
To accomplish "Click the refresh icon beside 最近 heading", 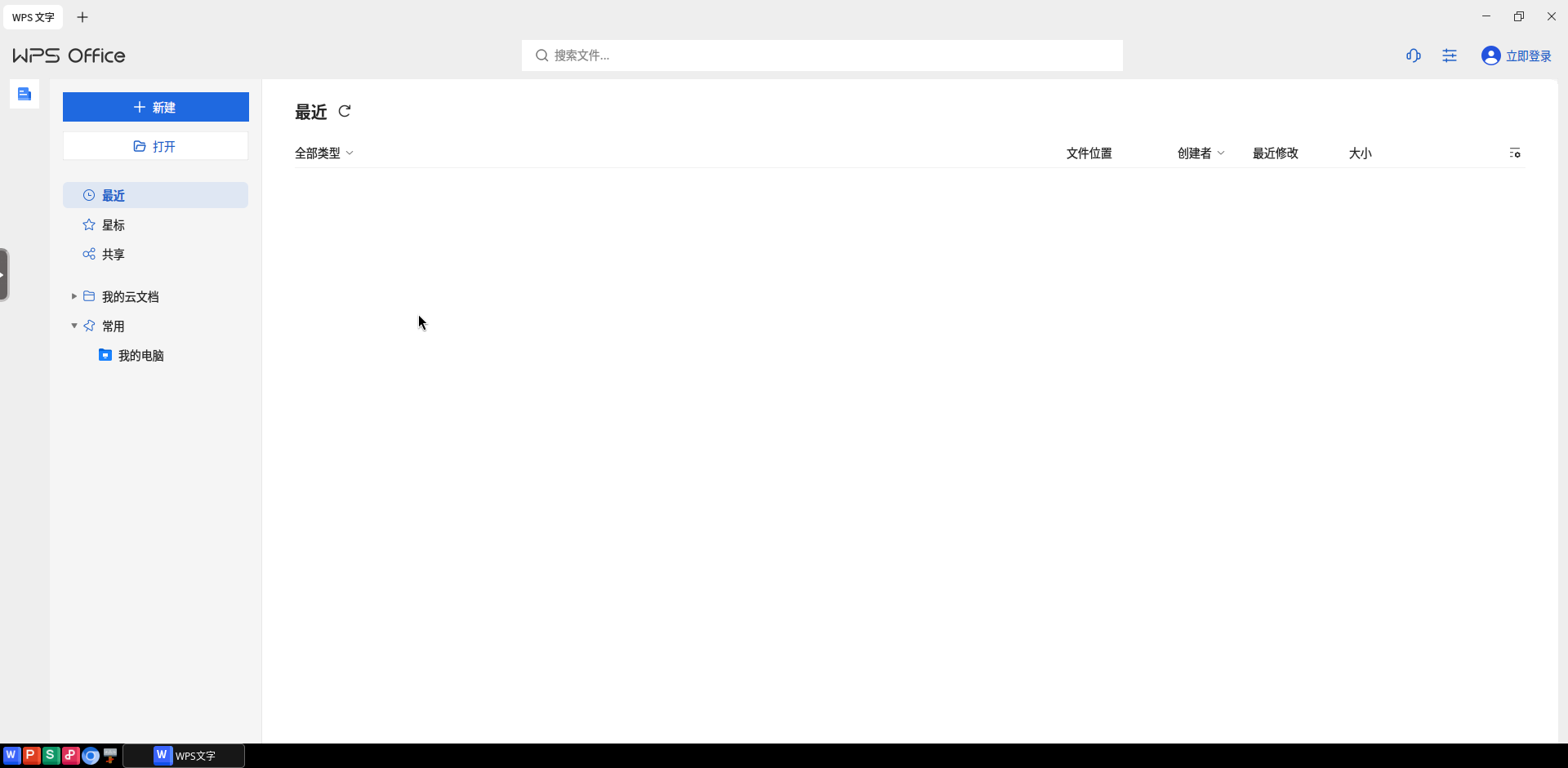I will [x=345, y=111].
